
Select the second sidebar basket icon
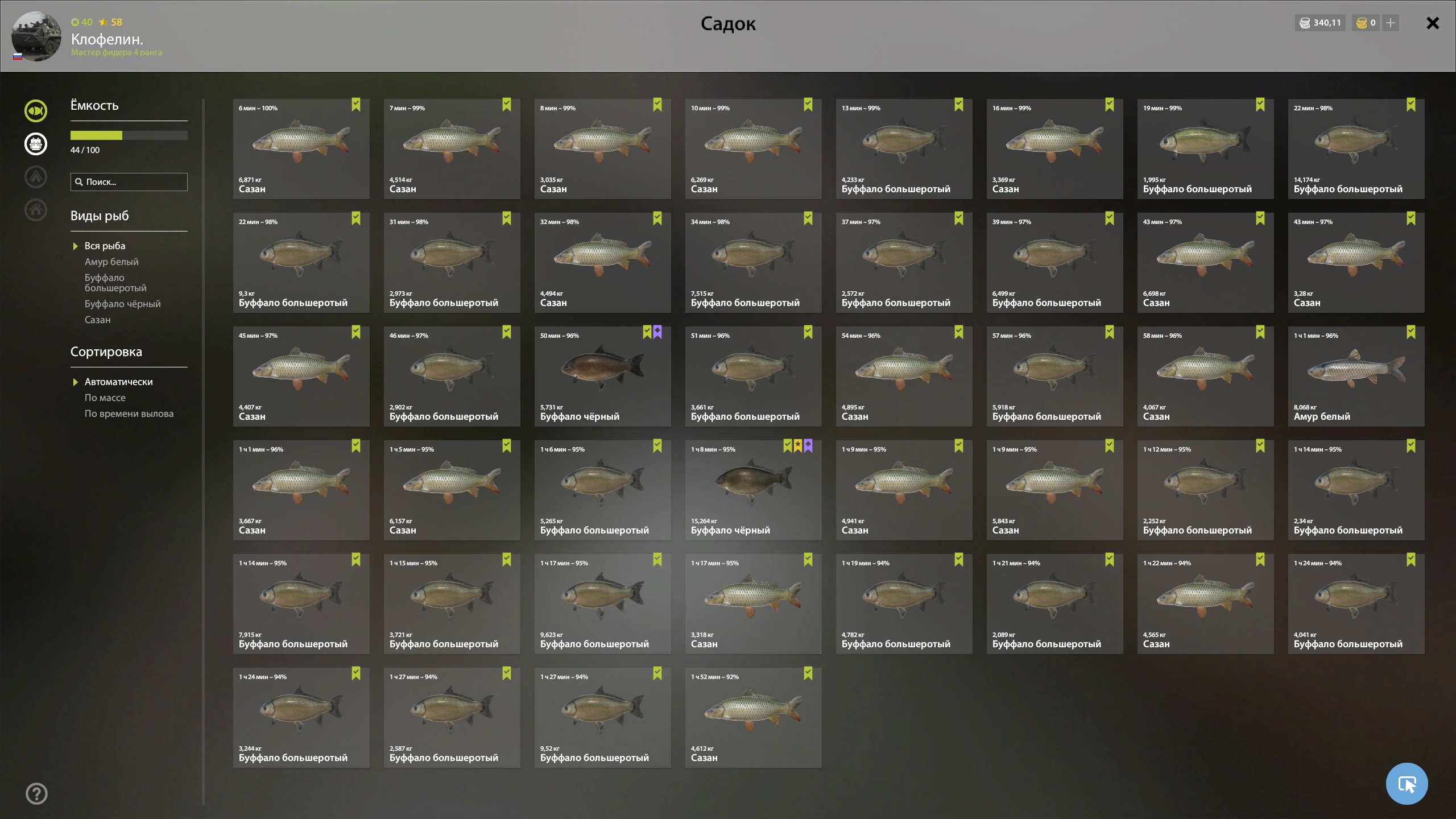[36, 144]
